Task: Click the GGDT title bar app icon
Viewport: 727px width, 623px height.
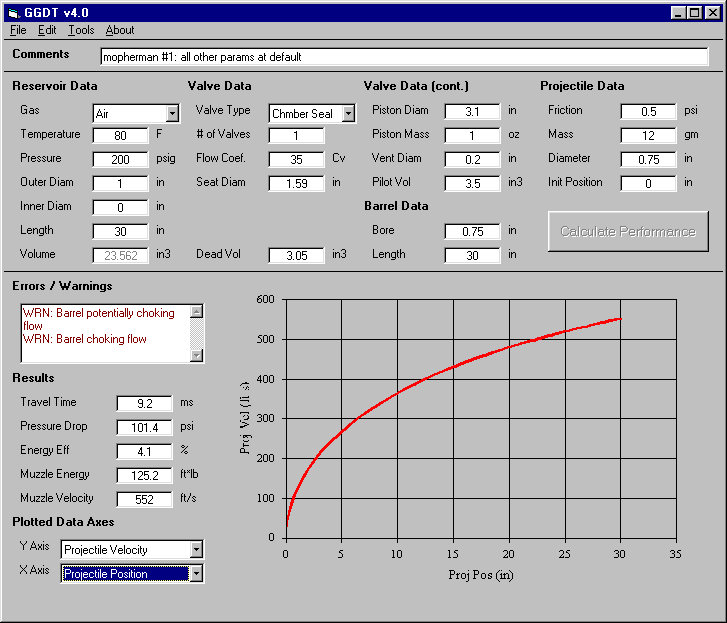Action: point(14,13)
